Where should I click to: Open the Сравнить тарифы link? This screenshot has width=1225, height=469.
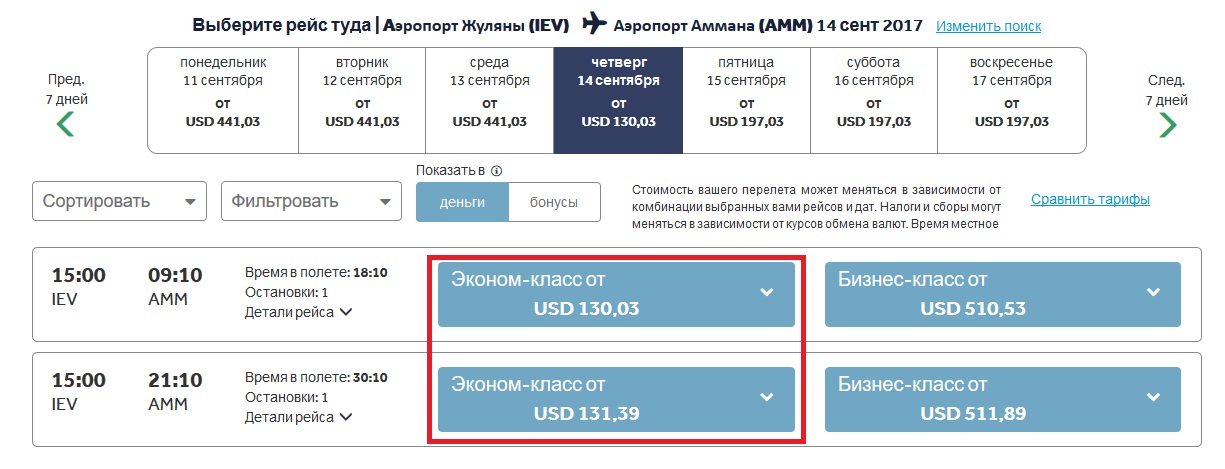pos(1090,199)
